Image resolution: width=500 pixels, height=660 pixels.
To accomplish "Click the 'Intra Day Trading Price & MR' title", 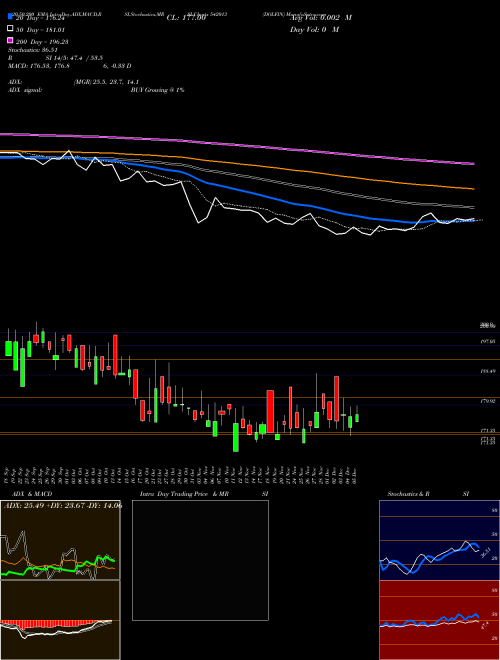I will pos(184,494).
